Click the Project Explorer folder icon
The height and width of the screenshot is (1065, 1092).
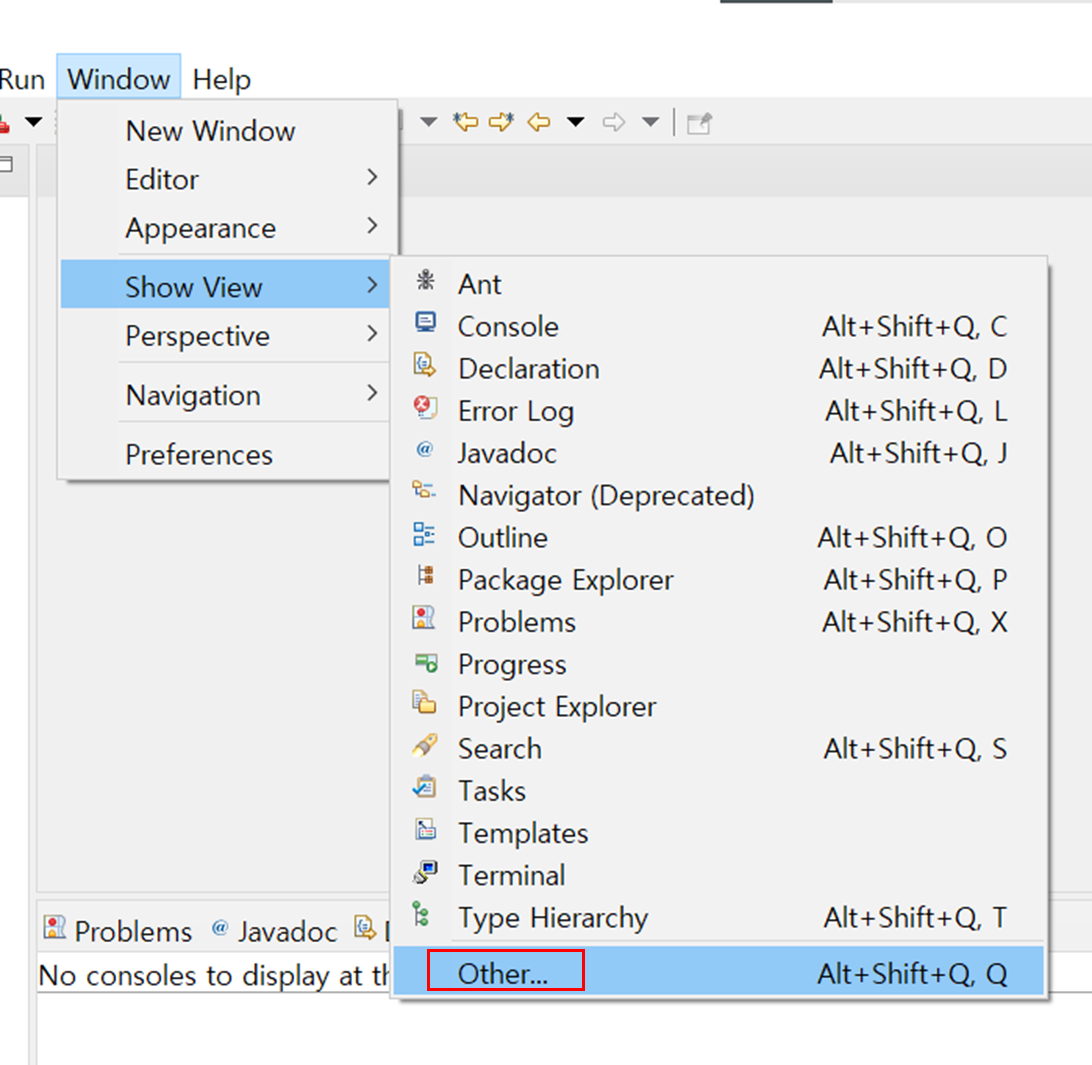pos(424,703)
